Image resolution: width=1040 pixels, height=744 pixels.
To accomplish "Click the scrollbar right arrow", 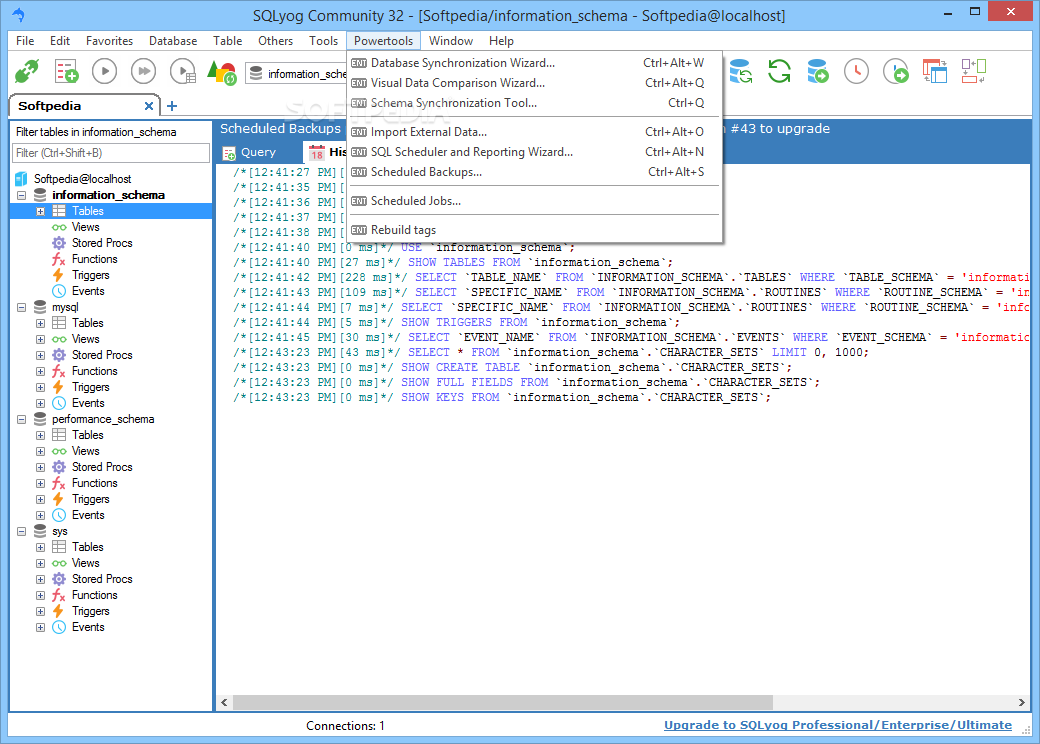I will [x=1021, y=702].
